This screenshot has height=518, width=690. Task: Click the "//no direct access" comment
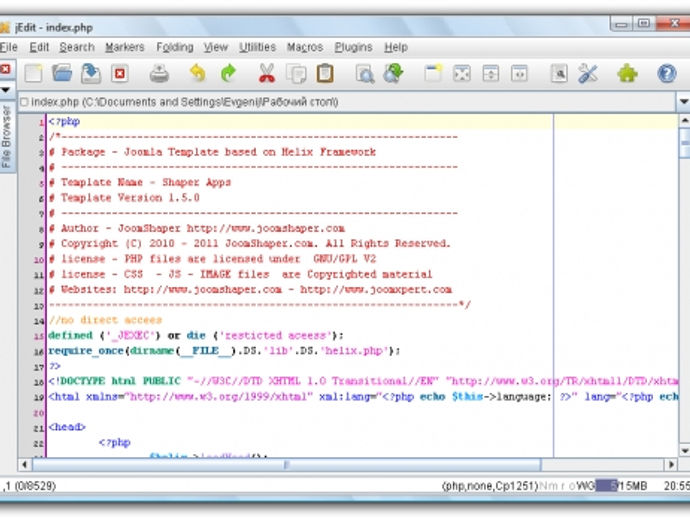[105, 320]
